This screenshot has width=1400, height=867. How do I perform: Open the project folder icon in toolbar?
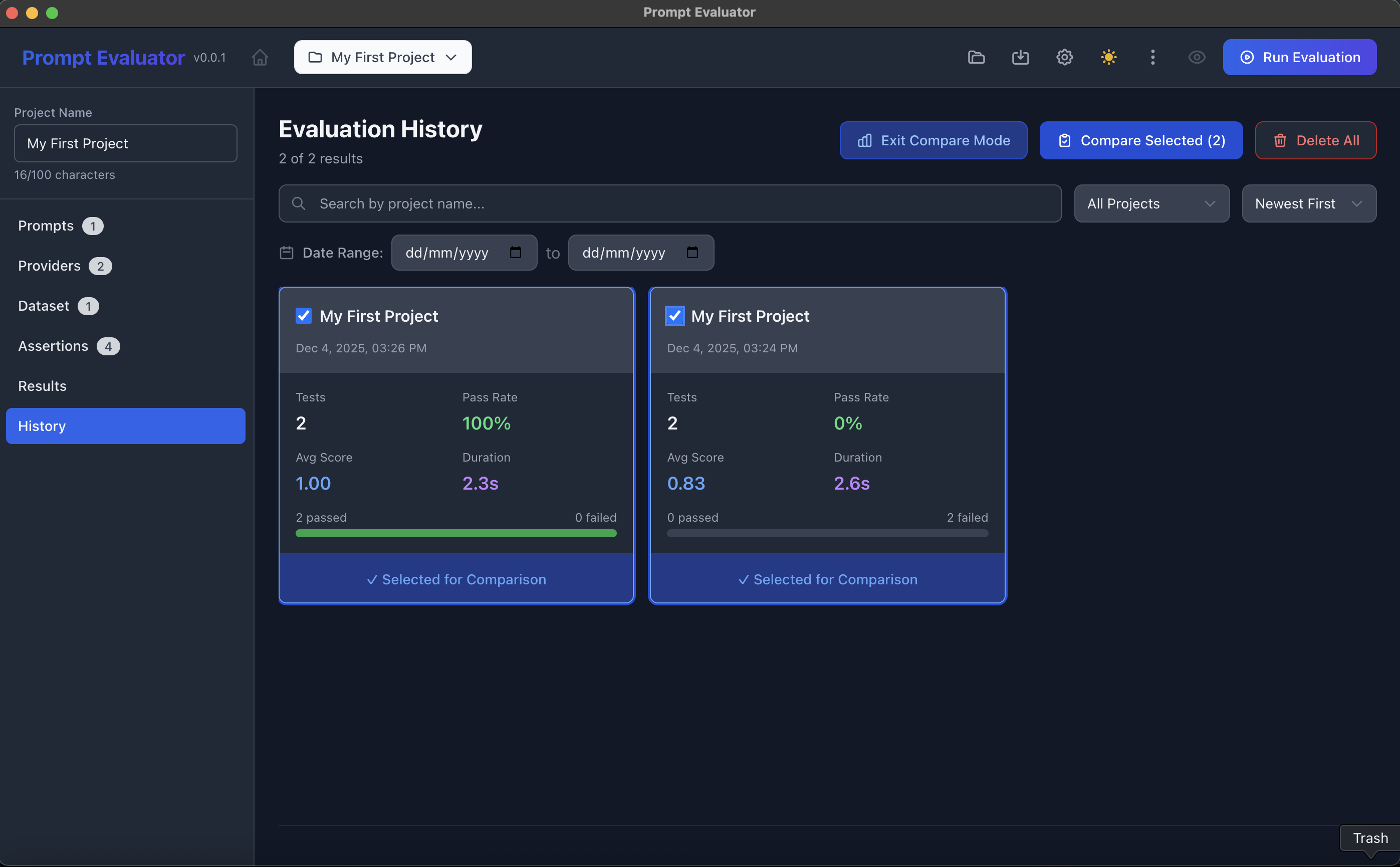[x=976, y=57]
